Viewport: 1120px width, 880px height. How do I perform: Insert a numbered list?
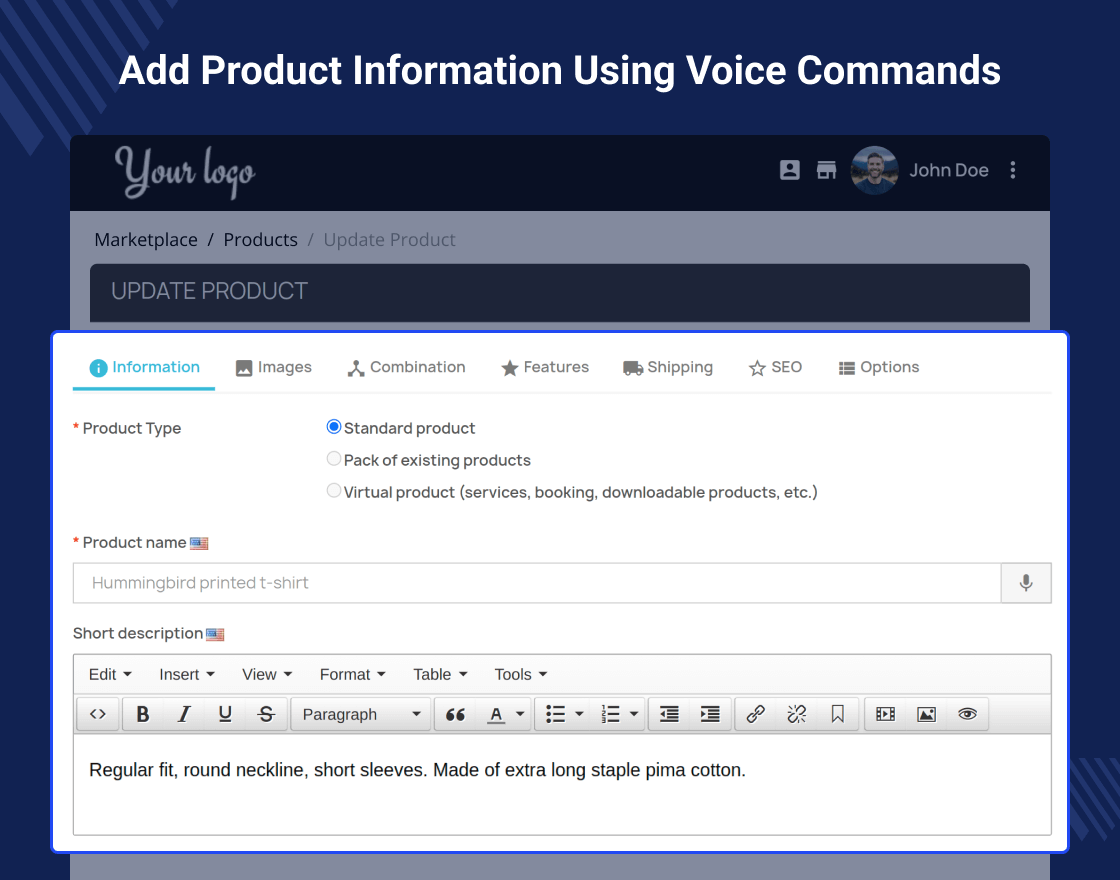611,714
